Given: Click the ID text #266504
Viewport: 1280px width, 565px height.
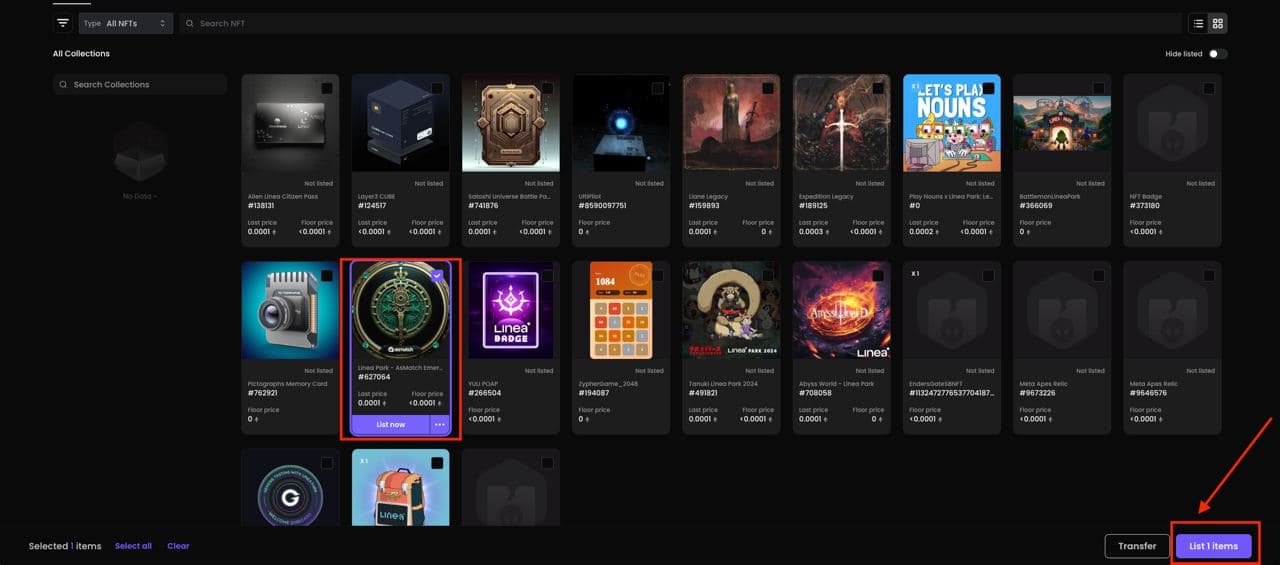Looking at the screenshot, I should tap(485, 393).
